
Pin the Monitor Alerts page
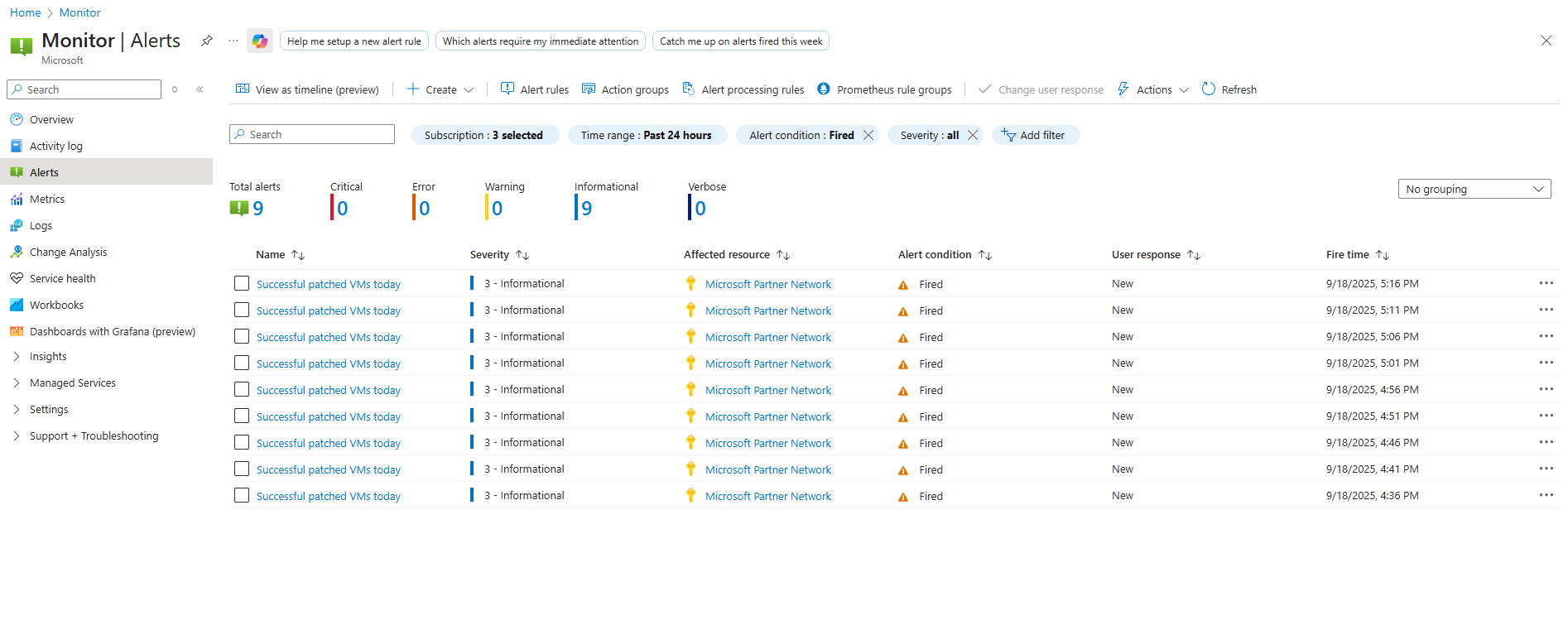[207, 41]
